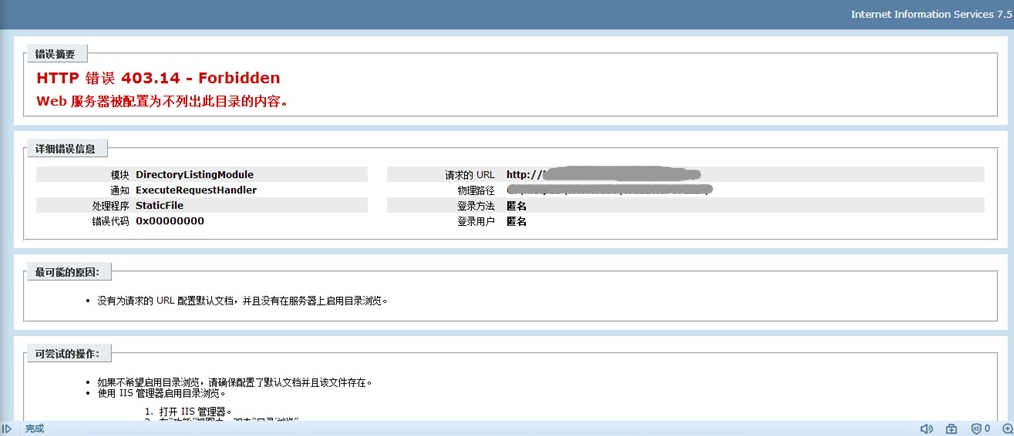Open the zoom magnifier icon
This screenshot has width=1014, height=436.
coord(1004,429)
